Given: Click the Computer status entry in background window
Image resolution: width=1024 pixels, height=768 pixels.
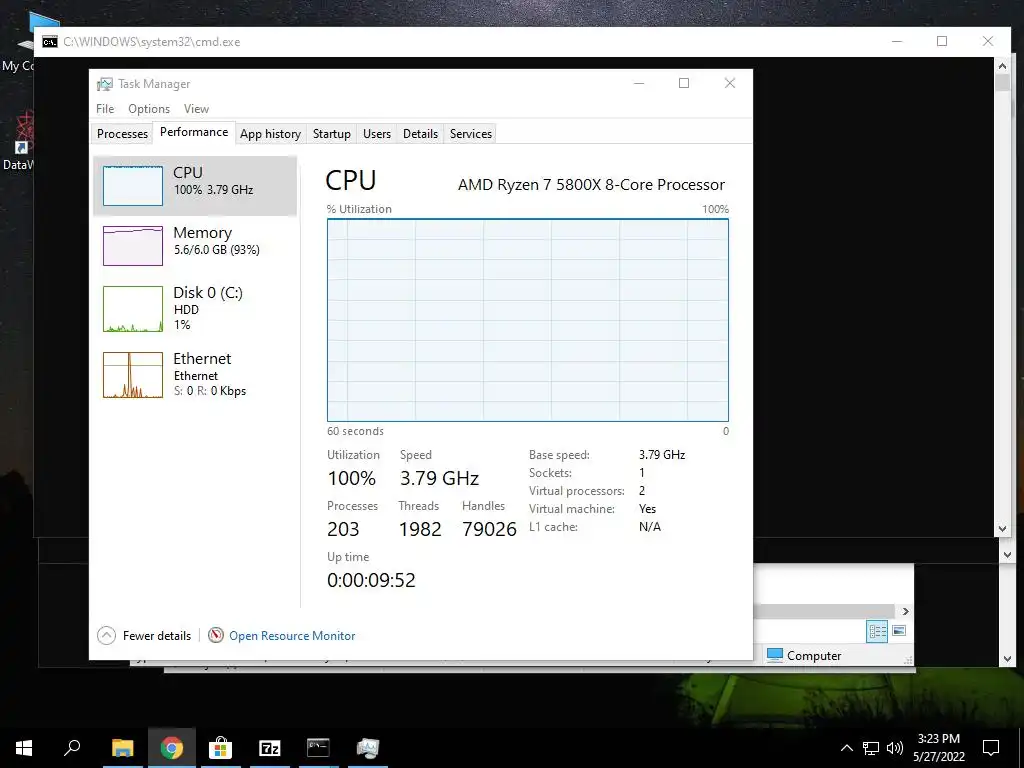Looking at the screenshot, I should (x=805, y=655).
